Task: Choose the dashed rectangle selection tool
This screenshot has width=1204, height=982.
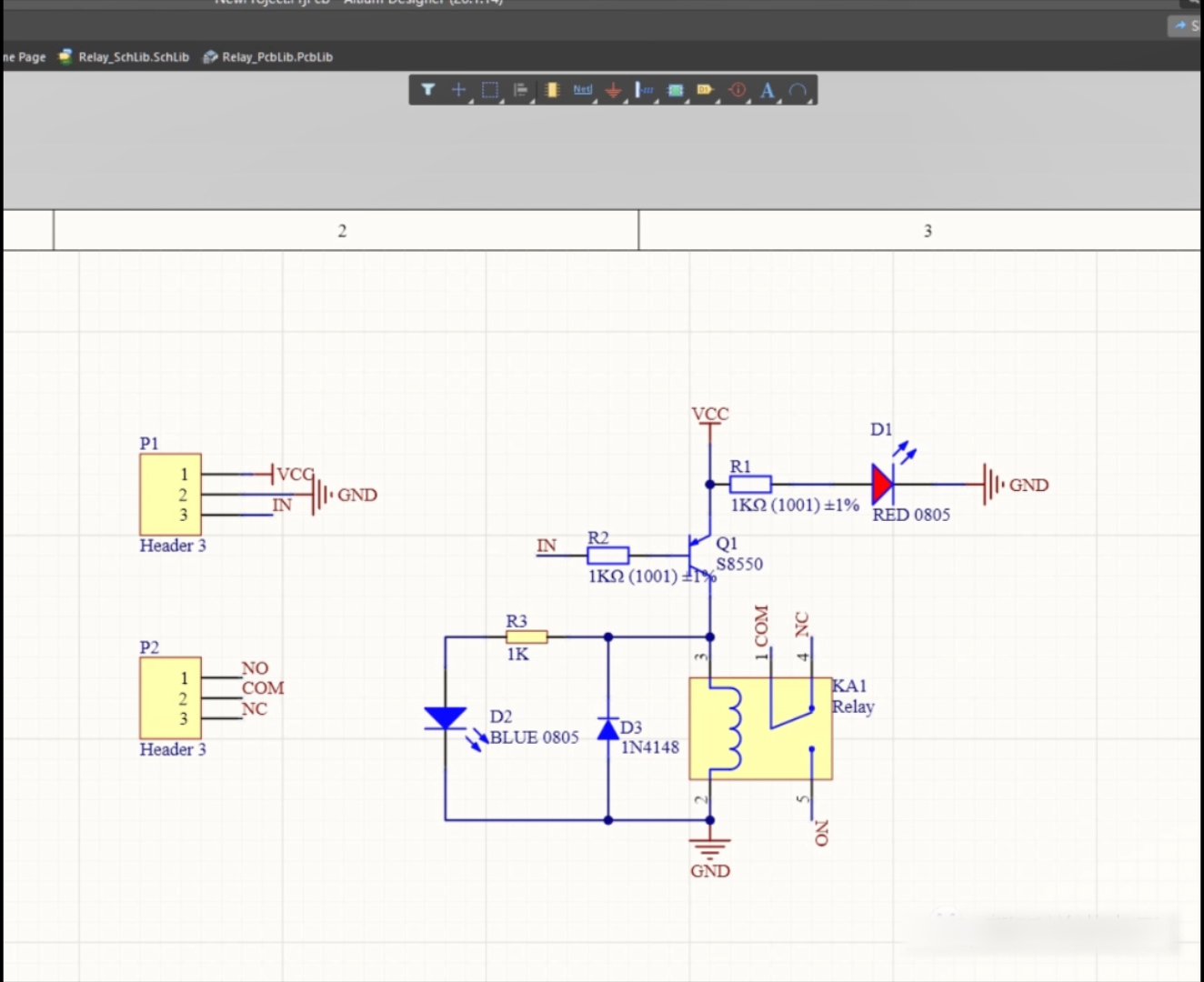Action: coord(489,90)
